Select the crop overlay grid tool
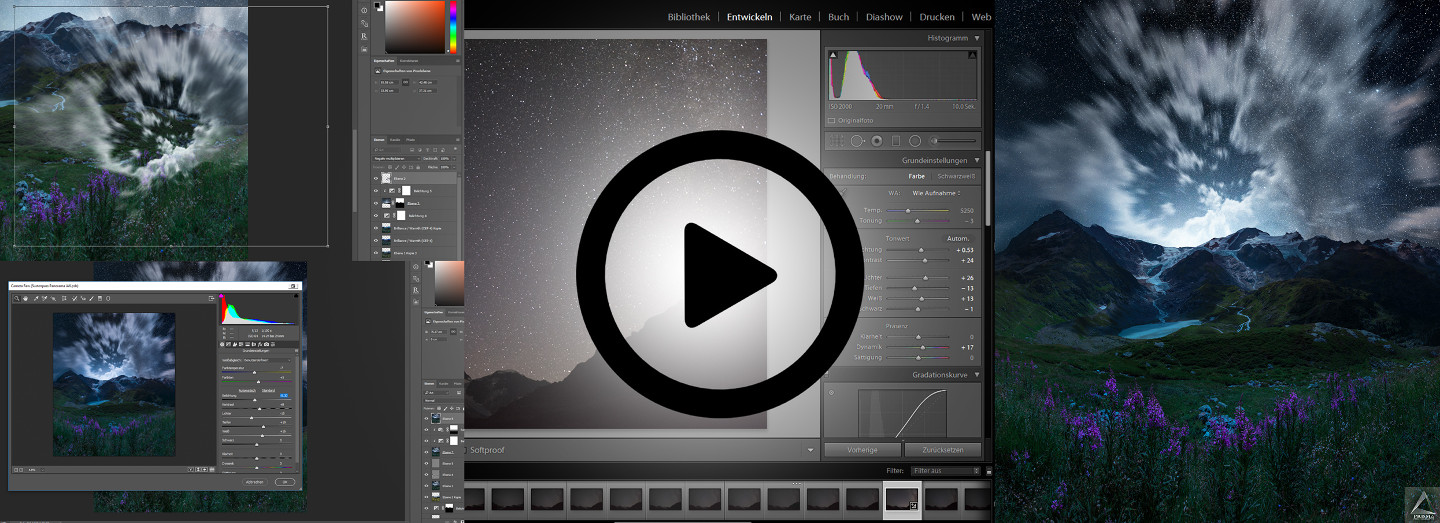 click(x=838, y=141)
